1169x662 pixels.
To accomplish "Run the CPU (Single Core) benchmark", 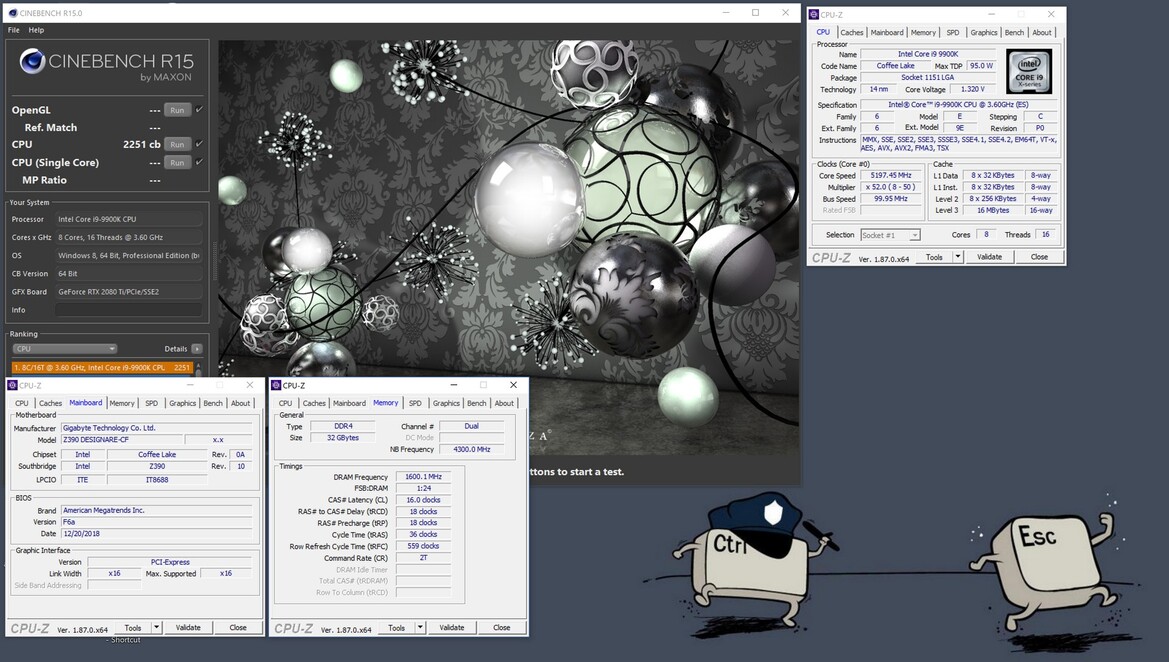I will (x=177, y=163).
